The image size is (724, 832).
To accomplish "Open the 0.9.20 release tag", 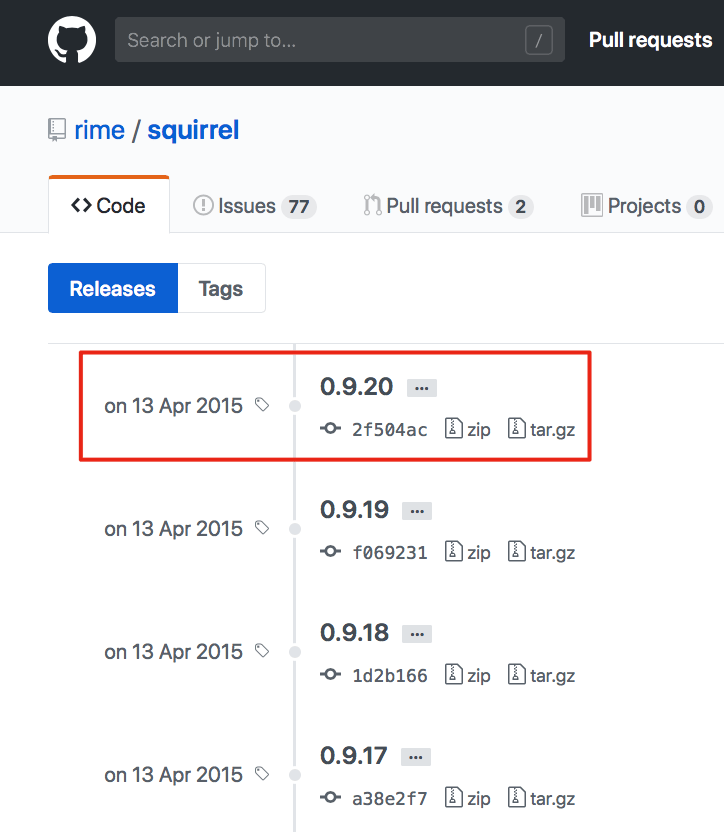I will 356,386.
